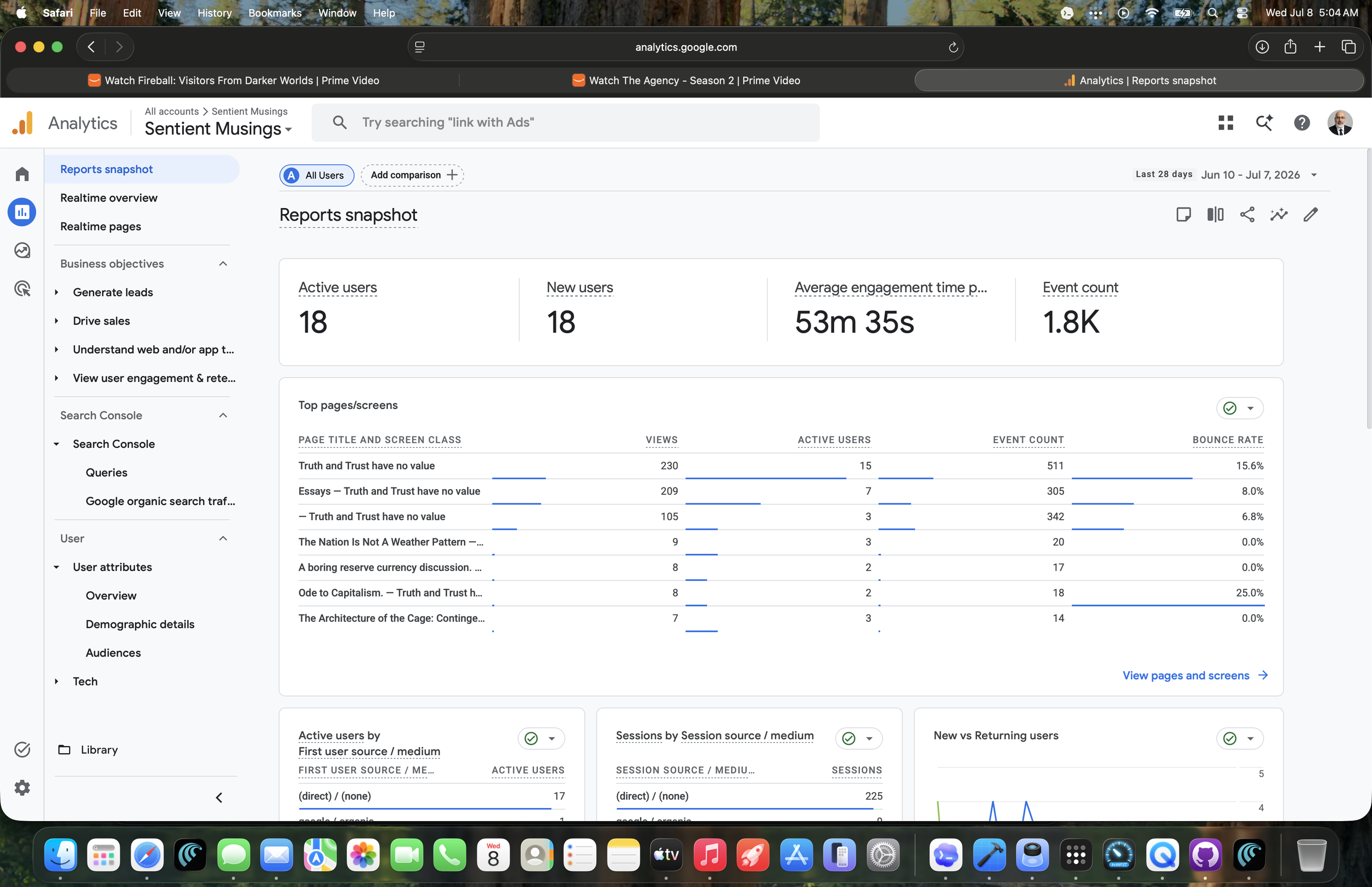Open System Settings from the dock
This screenshot has height=887, width=1372.
pos(883,855)
